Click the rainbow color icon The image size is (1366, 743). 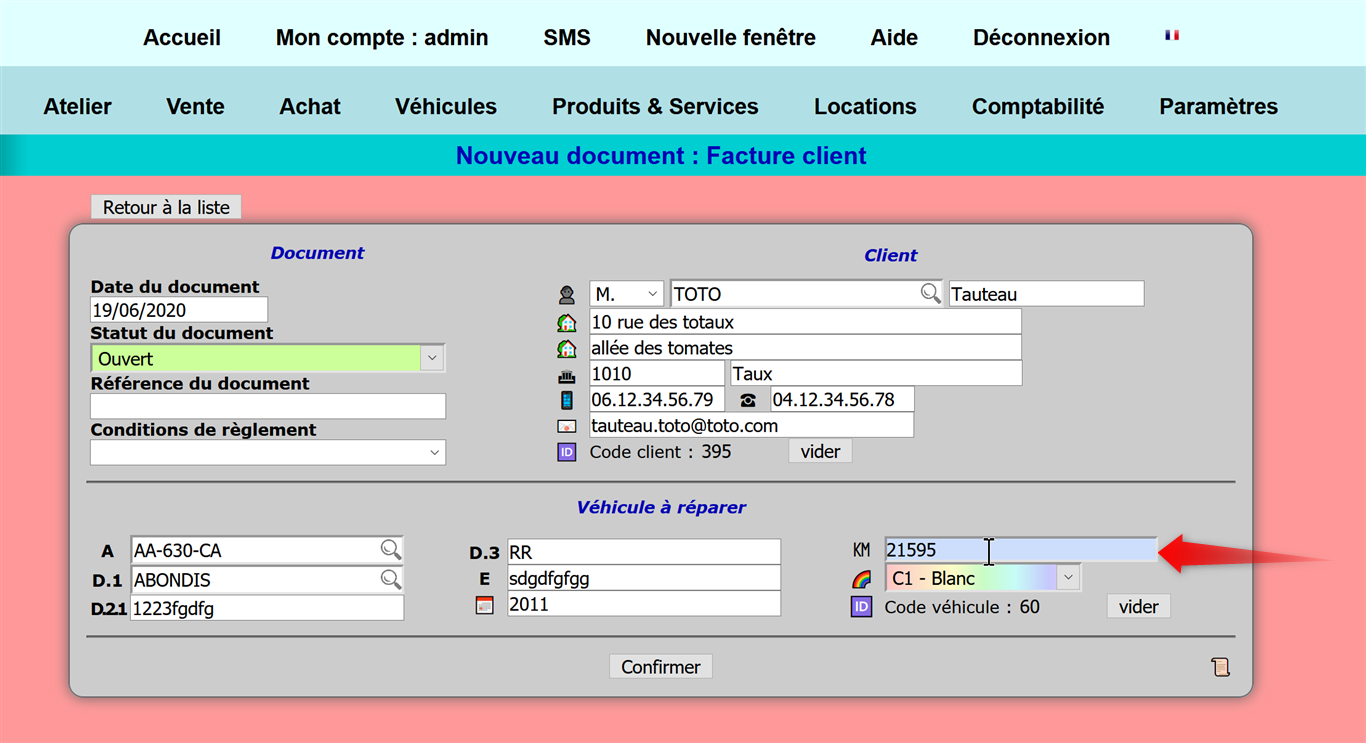861,579
